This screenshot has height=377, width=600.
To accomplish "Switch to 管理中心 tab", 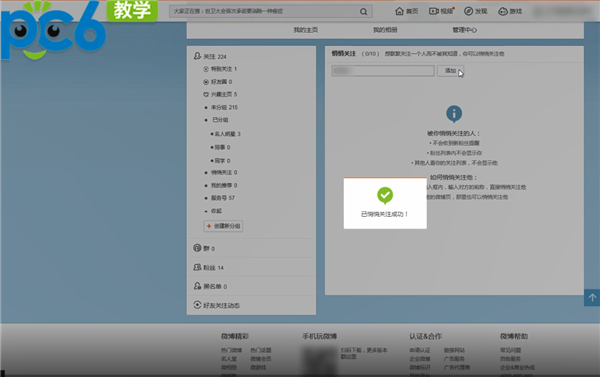I will pos(465,30).
